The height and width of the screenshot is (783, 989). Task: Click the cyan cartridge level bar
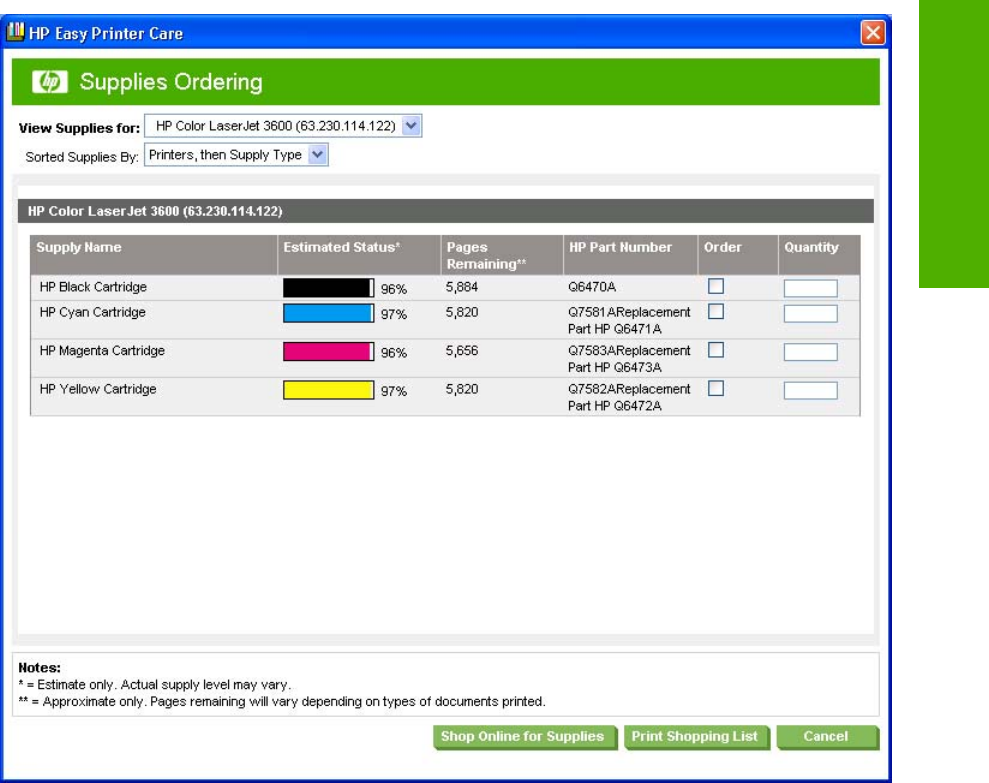click(329, 313)
